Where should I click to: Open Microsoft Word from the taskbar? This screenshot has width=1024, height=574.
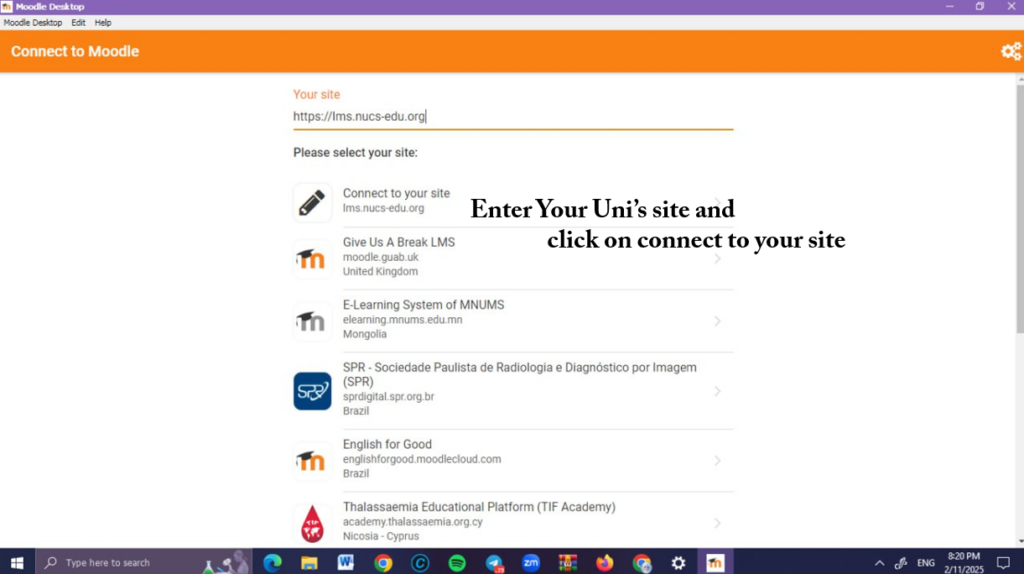[x=345, y=562]
